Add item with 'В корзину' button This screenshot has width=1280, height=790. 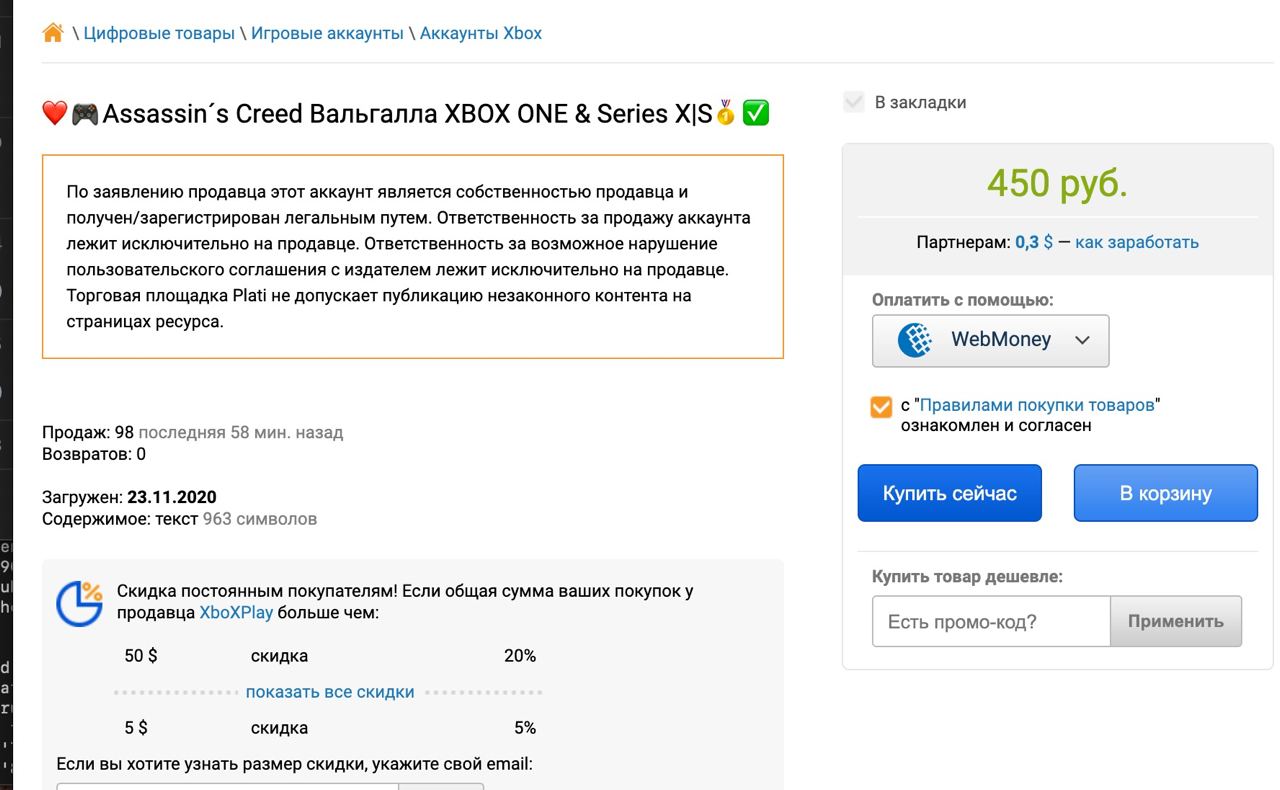[x=1165, y=493]
